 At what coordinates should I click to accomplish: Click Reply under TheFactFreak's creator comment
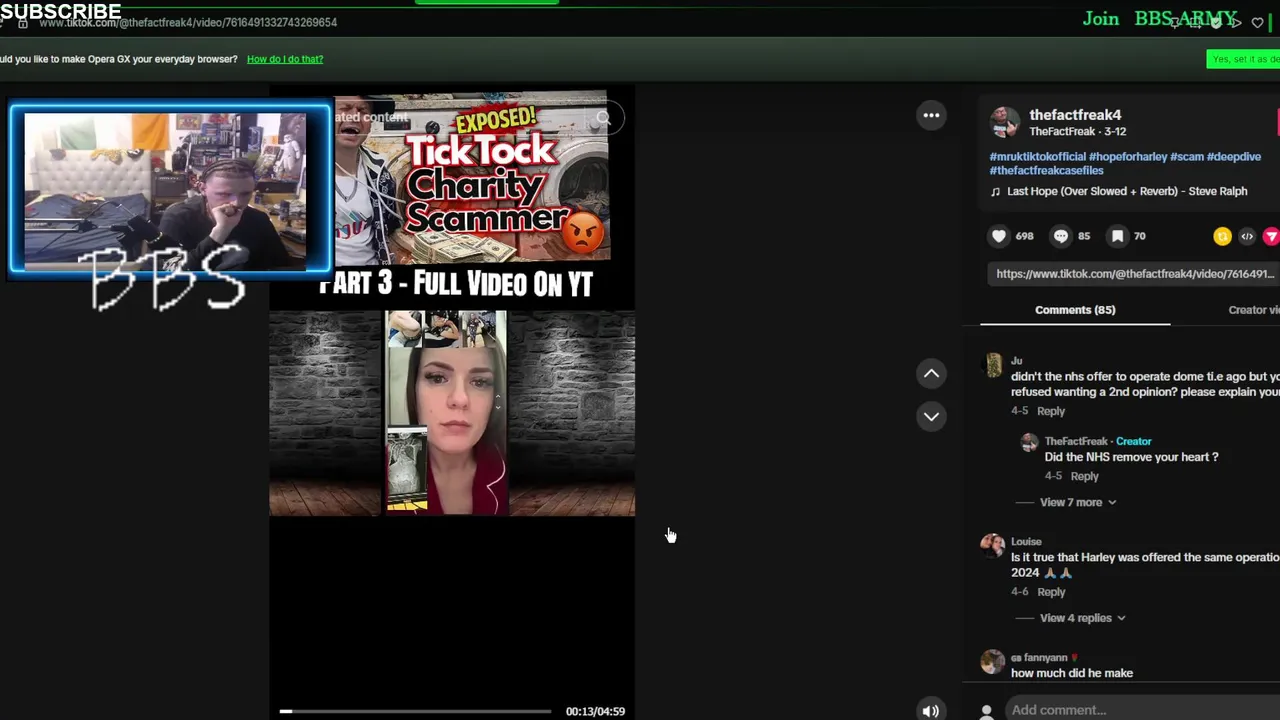(x=1084, y=476)
